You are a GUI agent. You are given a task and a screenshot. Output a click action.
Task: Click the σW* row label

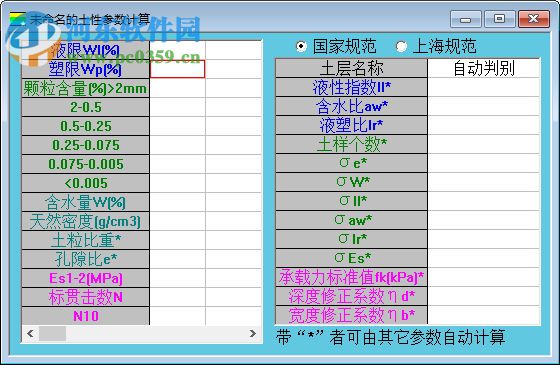[x=351, y=182]
